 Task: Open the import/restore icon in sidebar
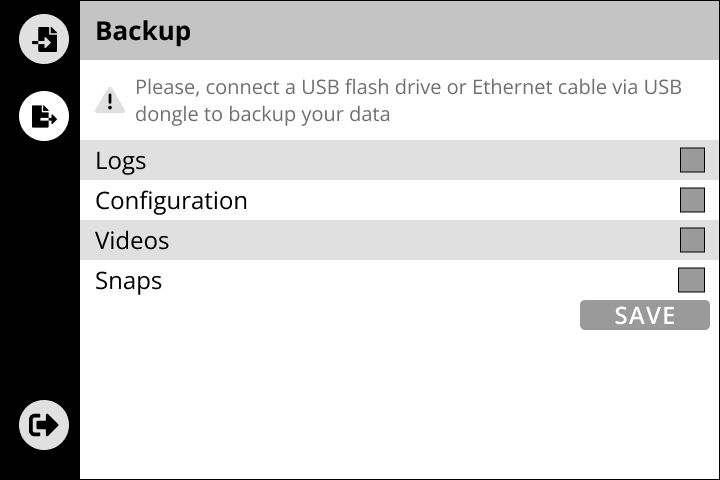point(44,40)
